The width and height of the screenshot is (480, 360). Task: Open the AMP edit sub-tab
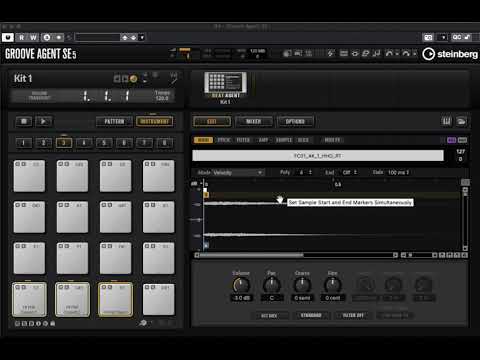coord(263,140)
